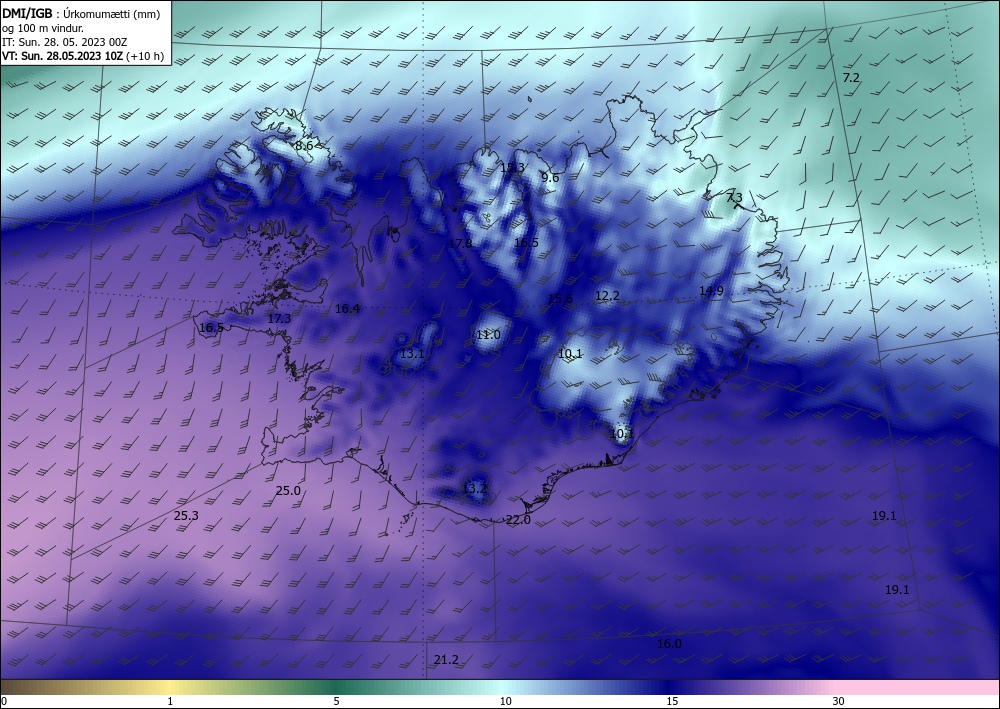The image size is (1000, 709).
Task: Click the 8.6 value over the Westfjords
Action: coord(304,146)
